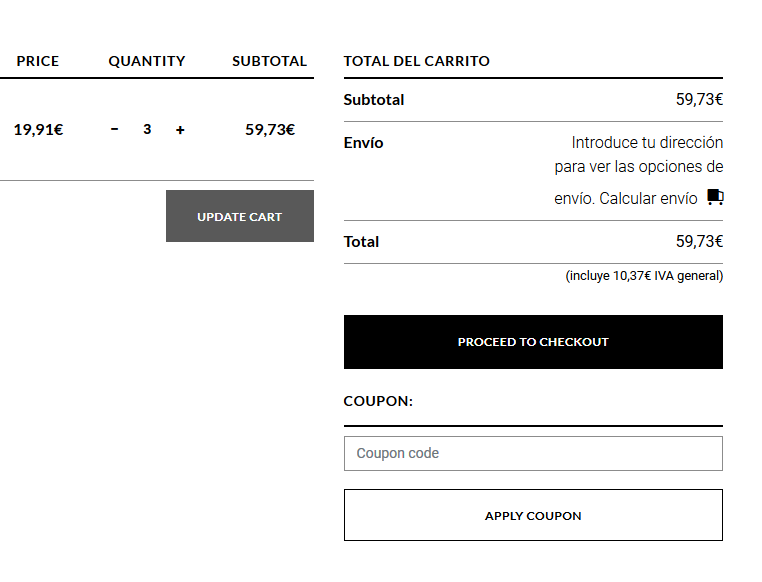Click the minus quantity button
Viewport: 762px width, 582px height.
pyautogui.click(x=114, y=129)
